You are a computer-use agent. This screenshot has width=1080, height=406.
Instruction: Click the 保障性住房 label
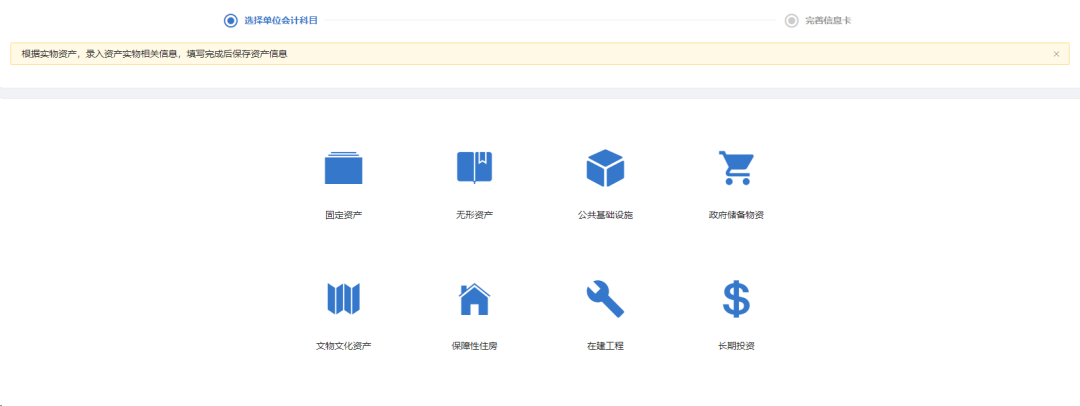click(x=475, y=346)
